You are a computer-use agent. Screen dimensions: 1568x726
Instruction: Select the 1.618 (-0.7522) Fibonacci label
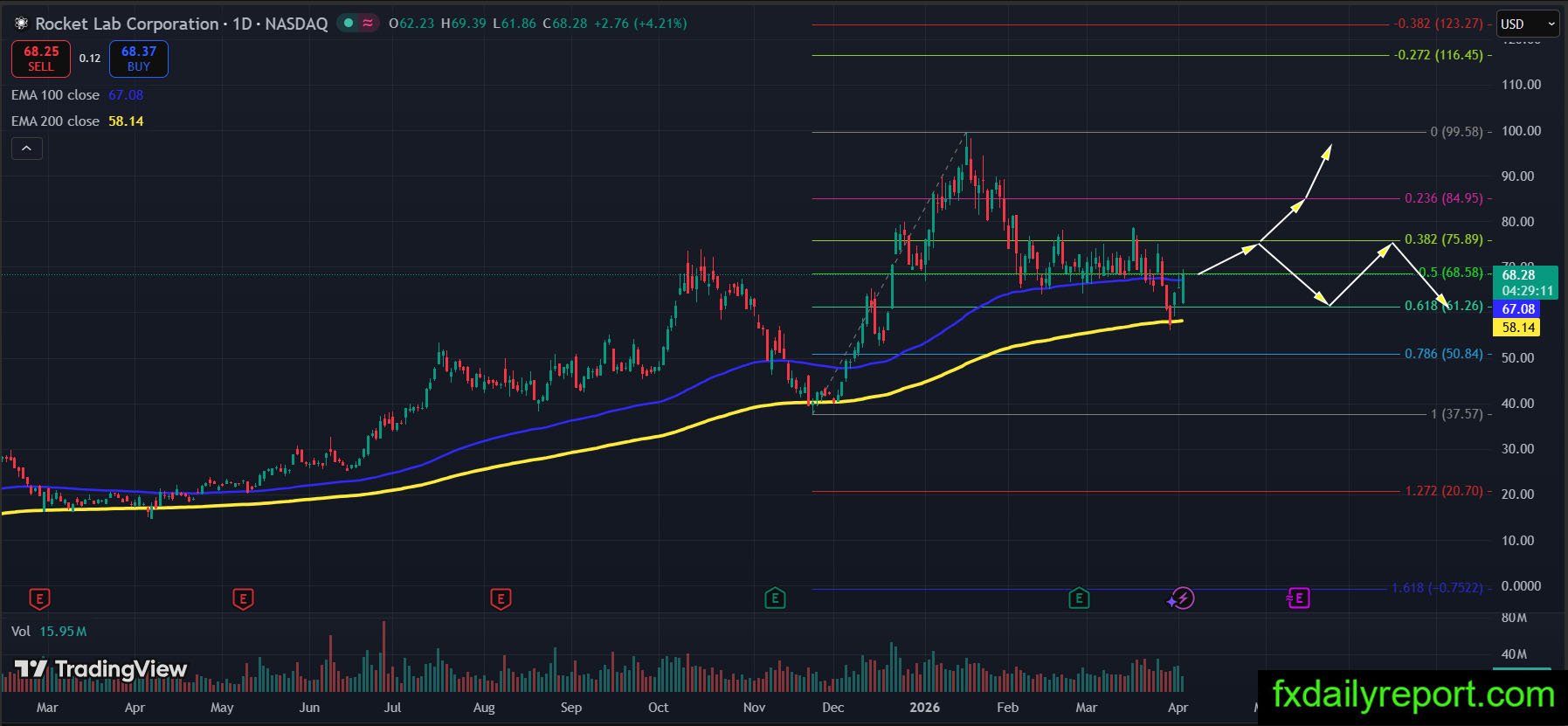1437,588
